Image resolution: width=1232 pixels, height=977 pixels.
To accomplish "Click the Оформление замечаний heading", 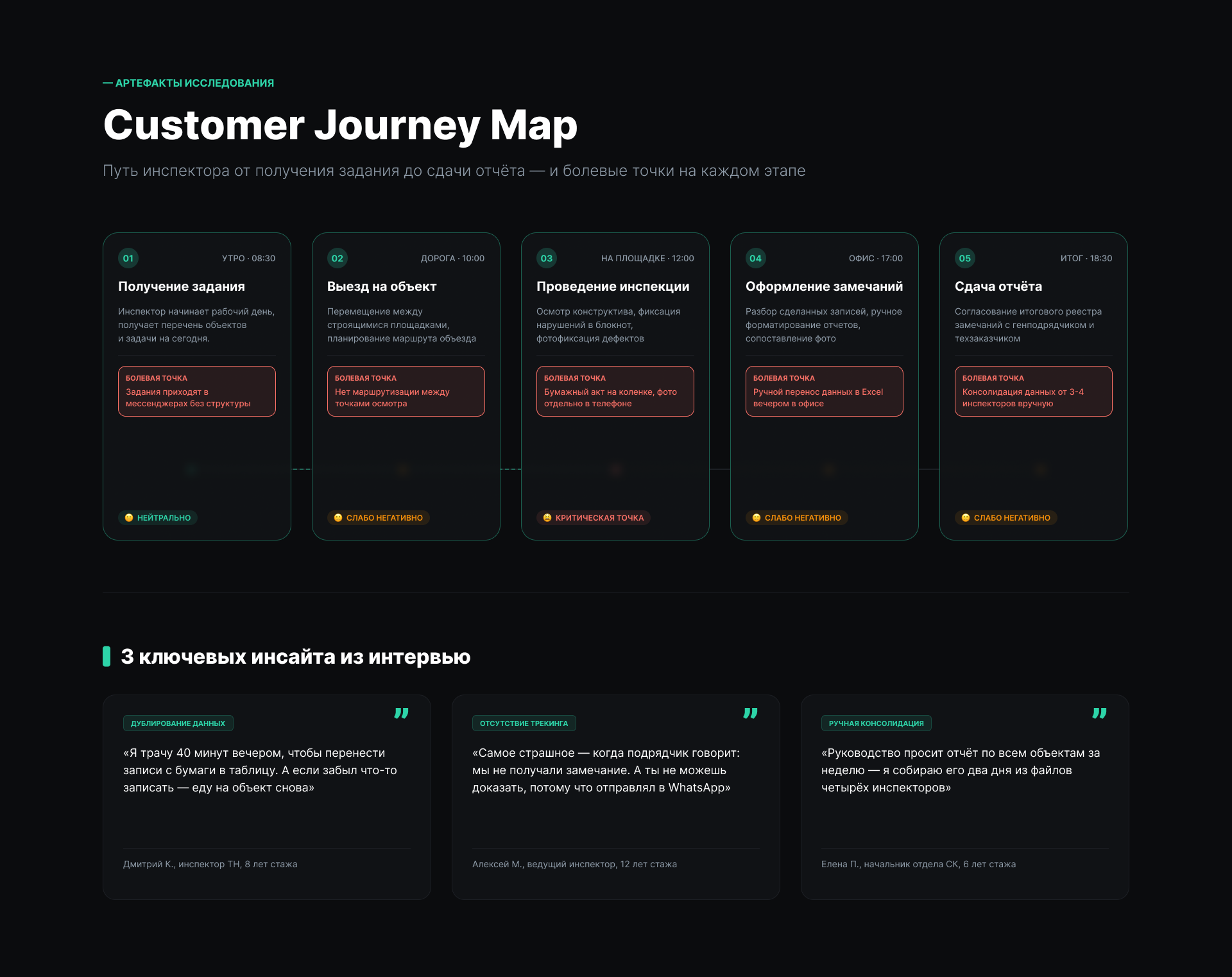I will 824,286.
